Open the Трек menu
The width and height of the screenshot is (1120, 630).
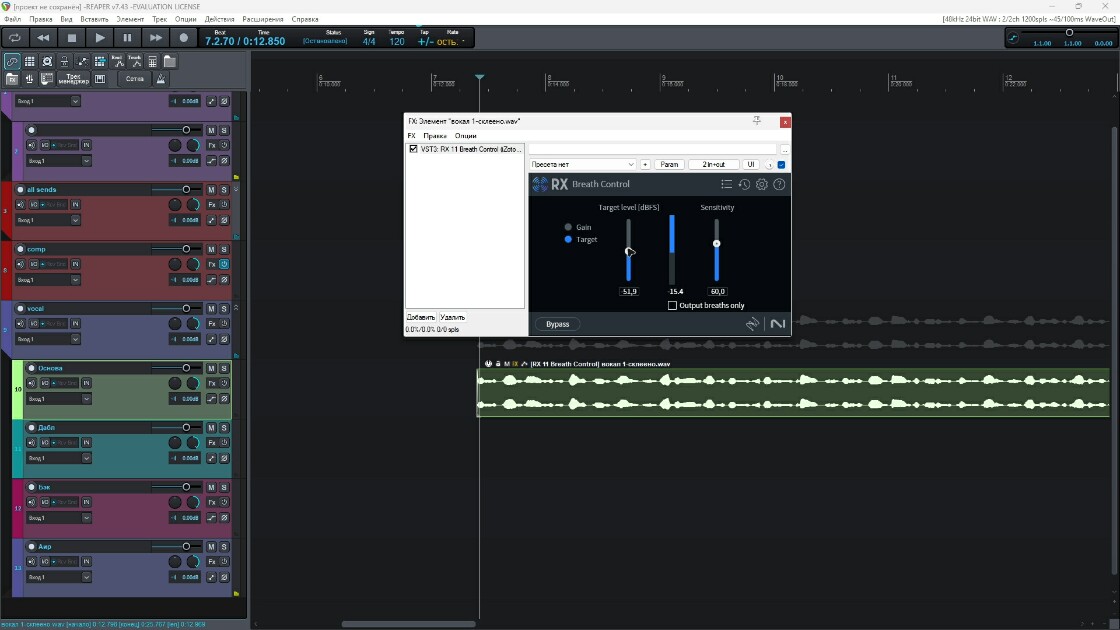159,19
